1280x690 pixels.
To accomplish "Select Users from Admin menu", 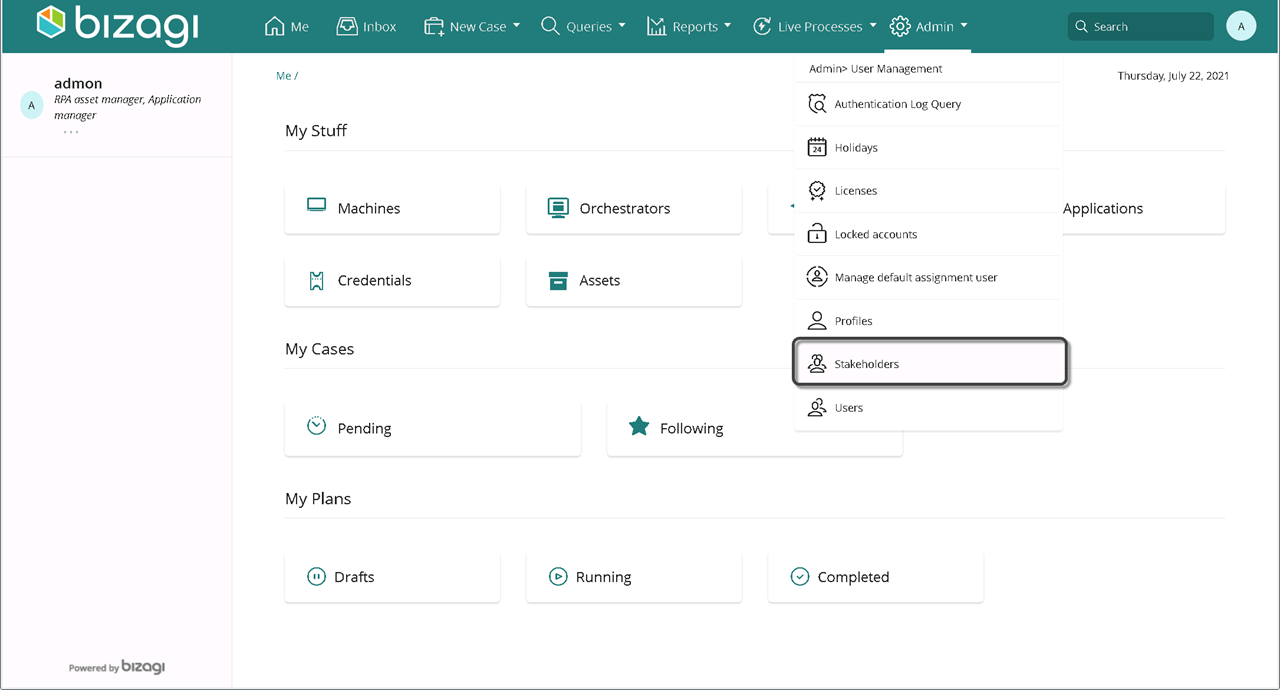I will pos(928,407).
